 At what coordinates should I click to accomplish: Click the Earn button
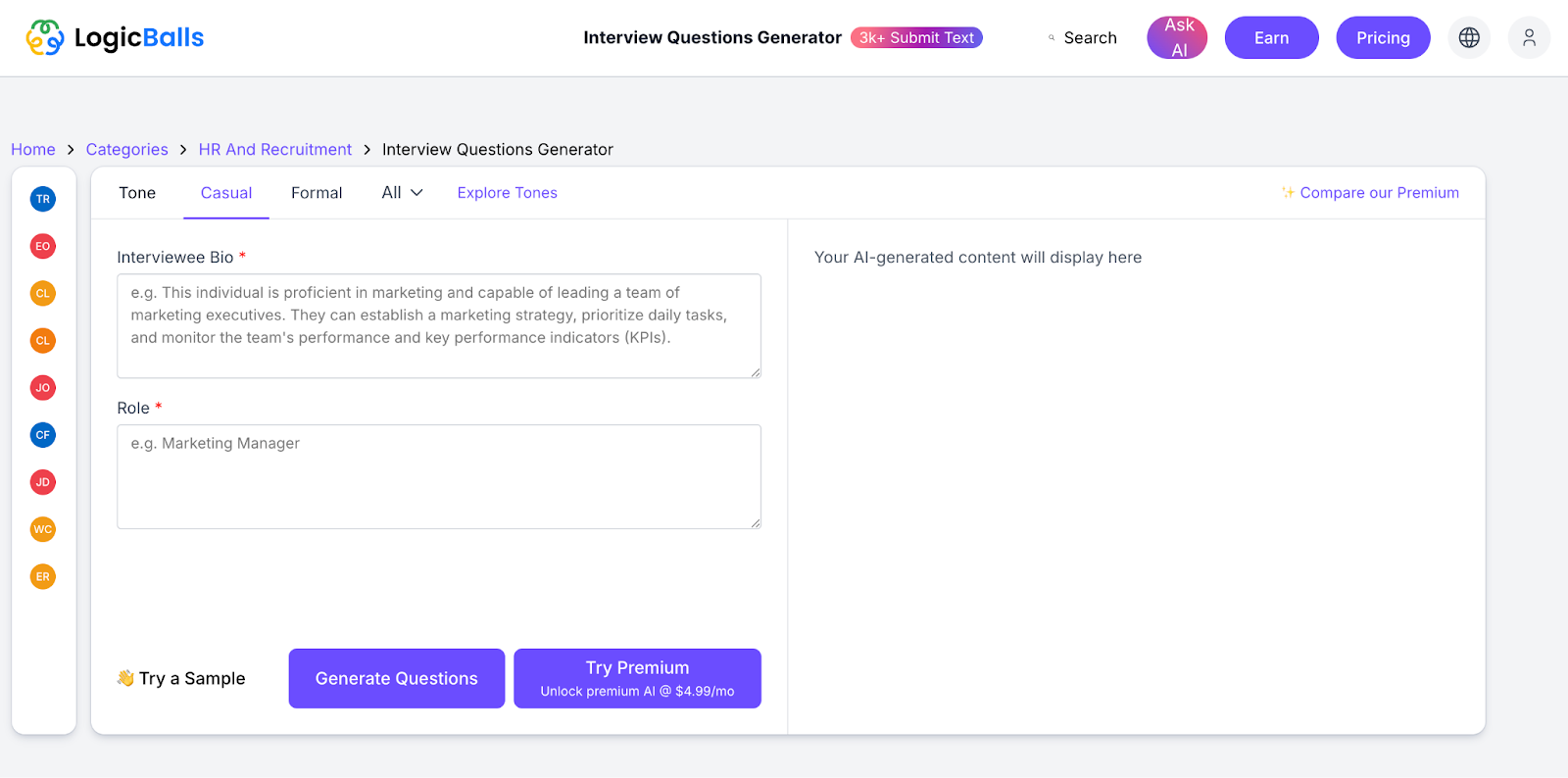coord(1272,37)
